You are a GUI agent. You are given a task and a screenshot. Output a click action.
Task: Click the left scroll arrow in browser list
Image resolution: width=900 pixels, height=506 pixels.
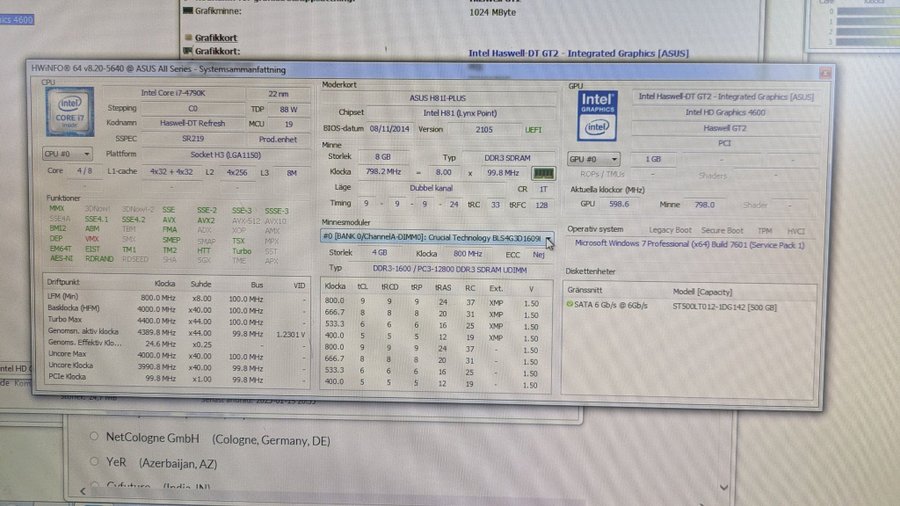click(83, 491)
